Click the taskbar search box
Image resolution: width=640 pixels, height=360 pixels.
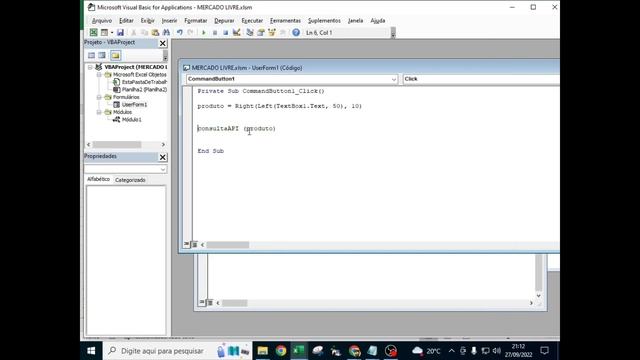click(x=177, y=351)
